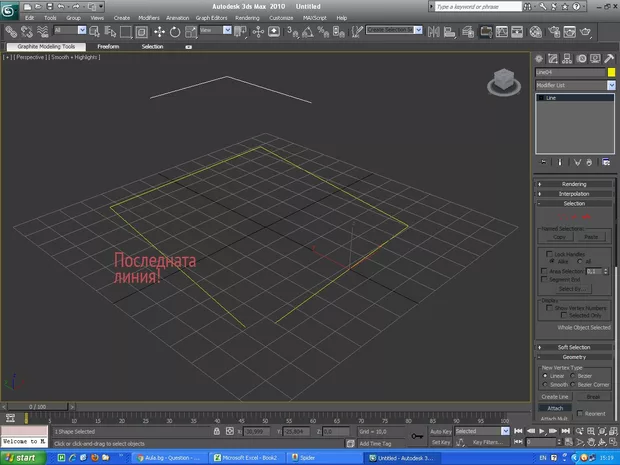Toggle the Show Vertex Numbers checkbox
This screenshot has height=465, width=620.
(550, 308)
